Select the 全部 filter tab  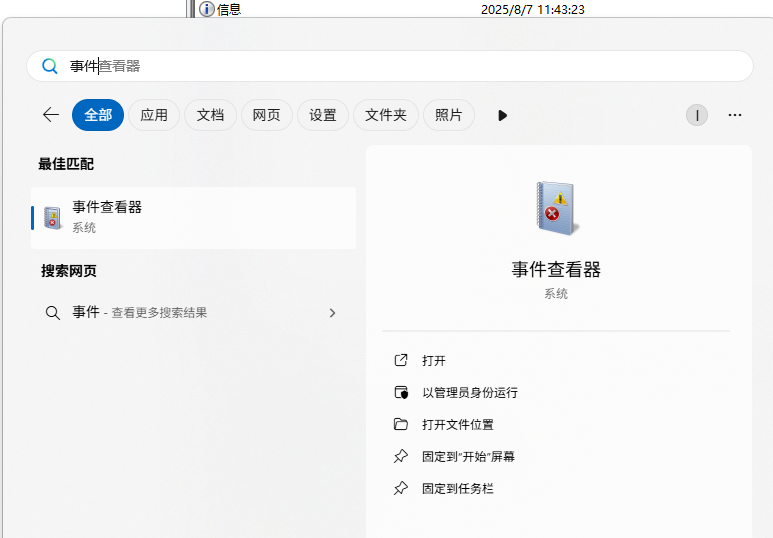pyautogui.click(x=98, y=115)
